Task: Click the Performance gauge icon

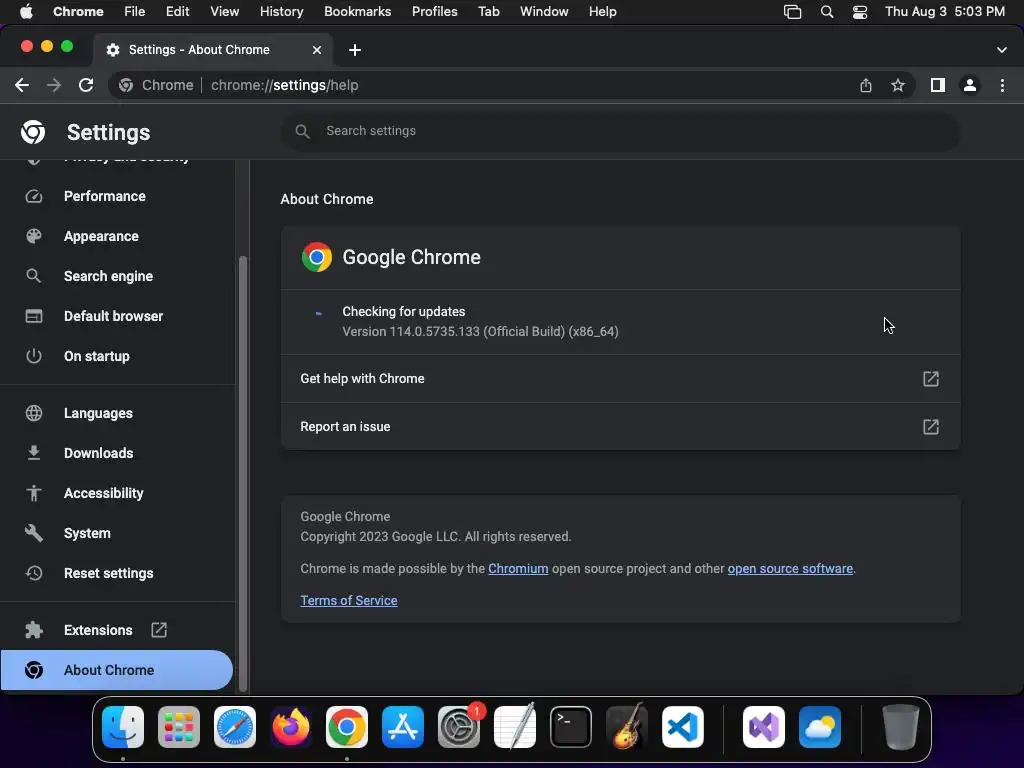Action: click(33, 197)
